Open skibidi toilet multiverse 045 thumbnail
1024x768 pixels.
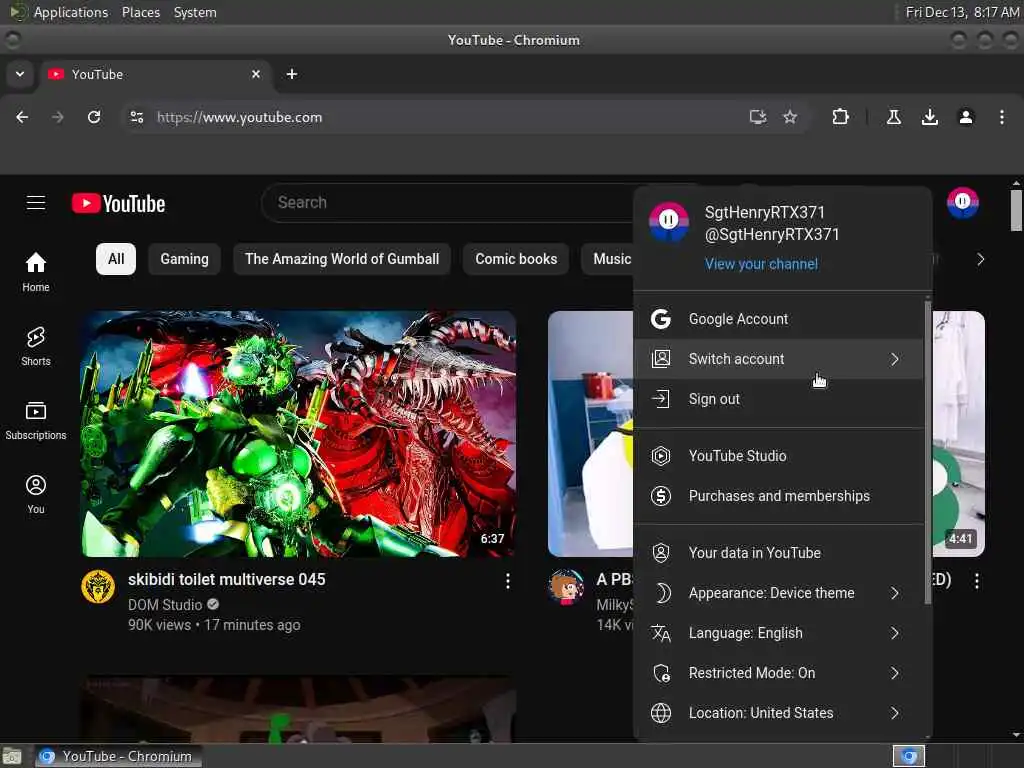coord(298,434)
